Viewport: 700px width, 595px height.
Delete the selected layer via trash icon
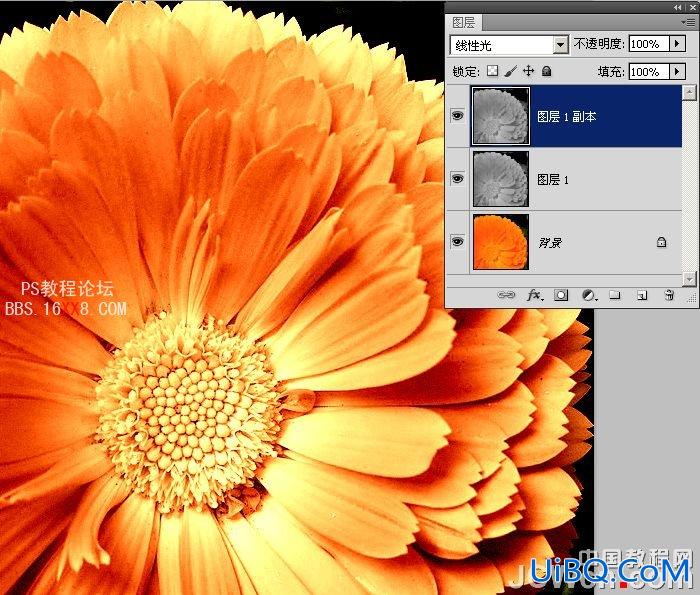coord(669,295)
